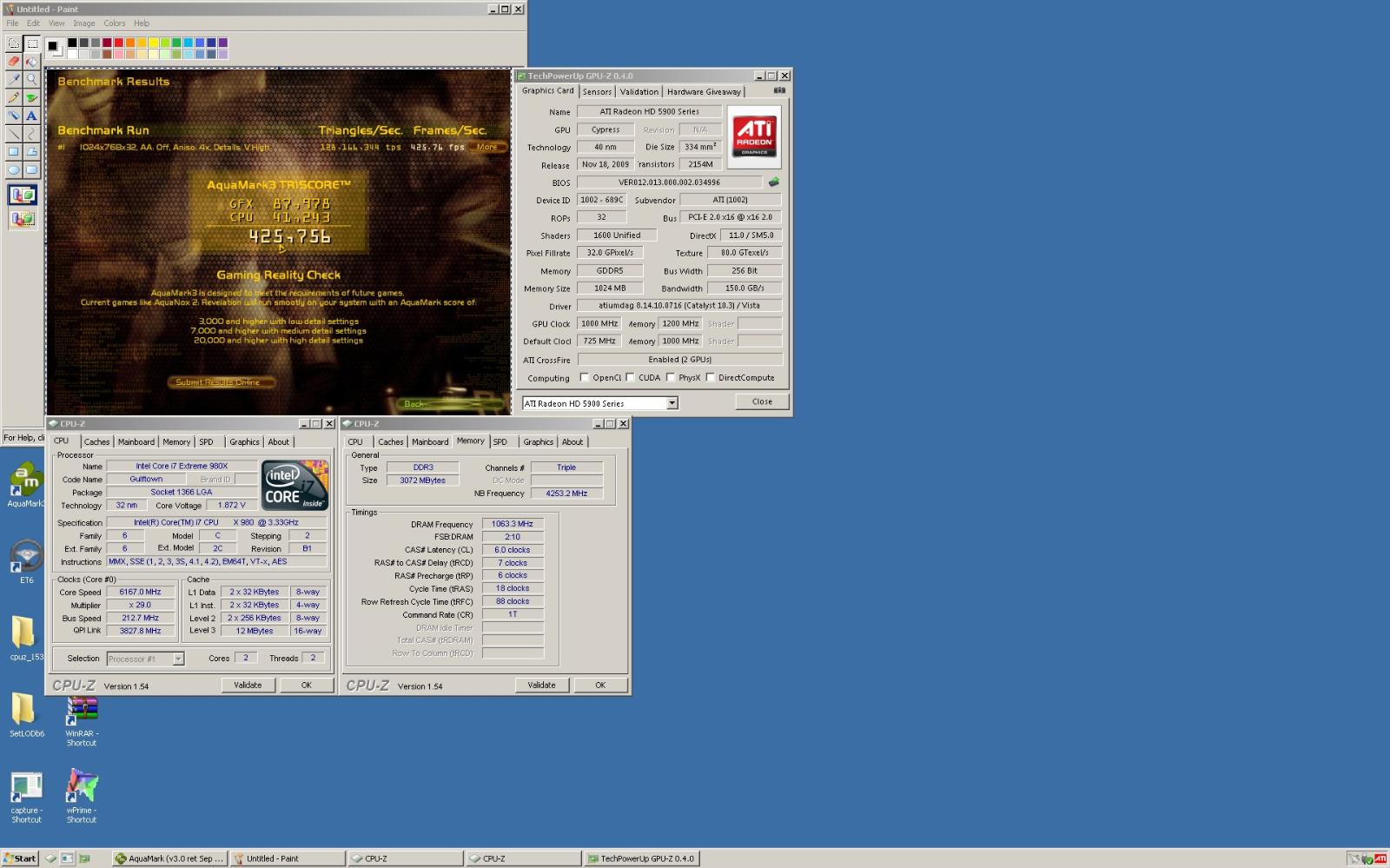The width and height of the screenshot is (1390, 868).
Task: Choose the transparent selection option in Paint
Action: coord(23,219)
